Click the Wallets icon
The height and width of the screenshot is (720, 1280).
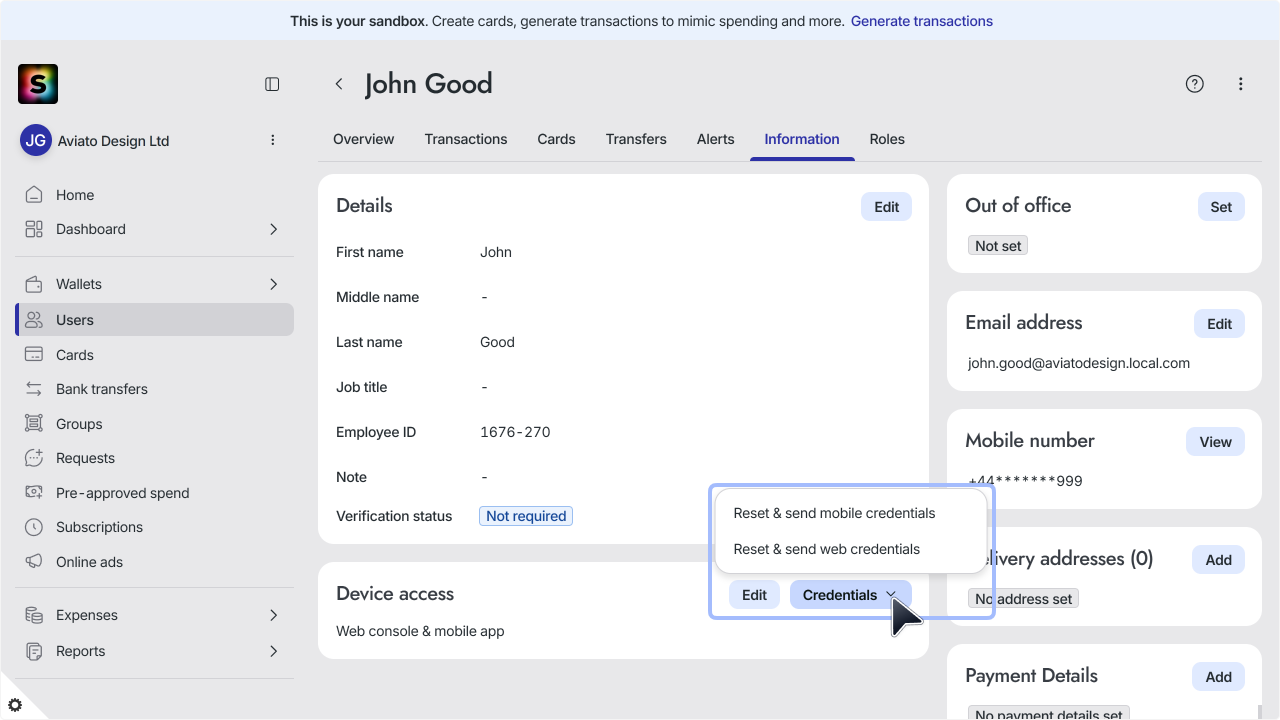(34, 284)
